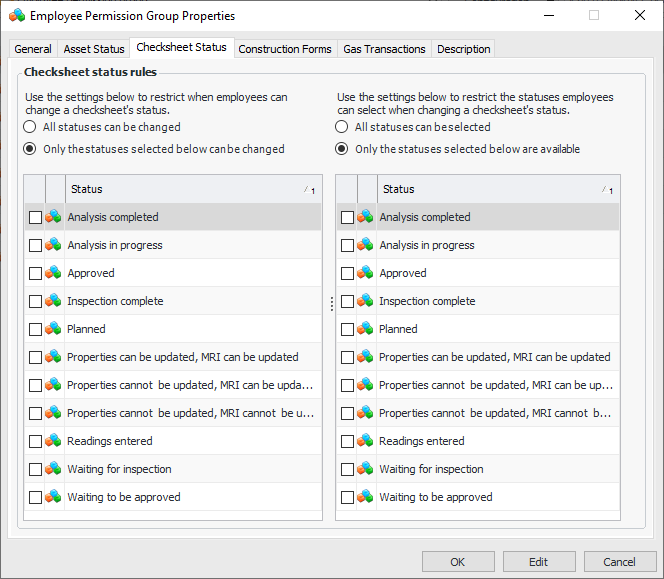This screenshot has width=664, height=579.
Task: Click the Edit button
Action: pyautogui.click(x=539, y=562)
